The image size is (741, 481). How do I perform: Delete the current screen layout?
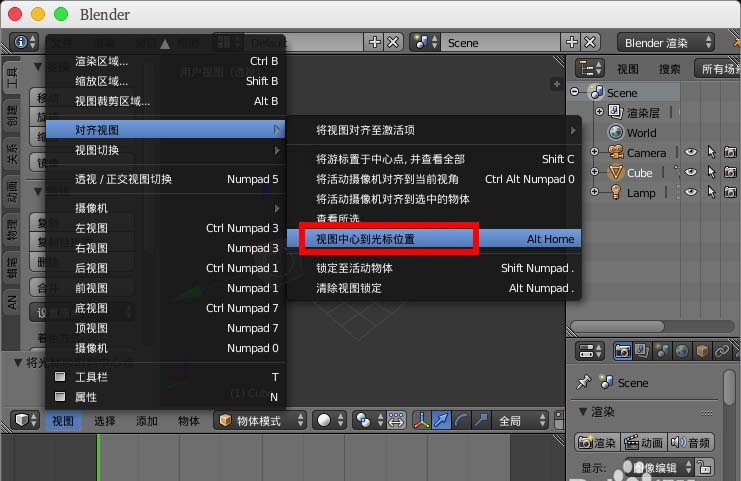point(393,42)
